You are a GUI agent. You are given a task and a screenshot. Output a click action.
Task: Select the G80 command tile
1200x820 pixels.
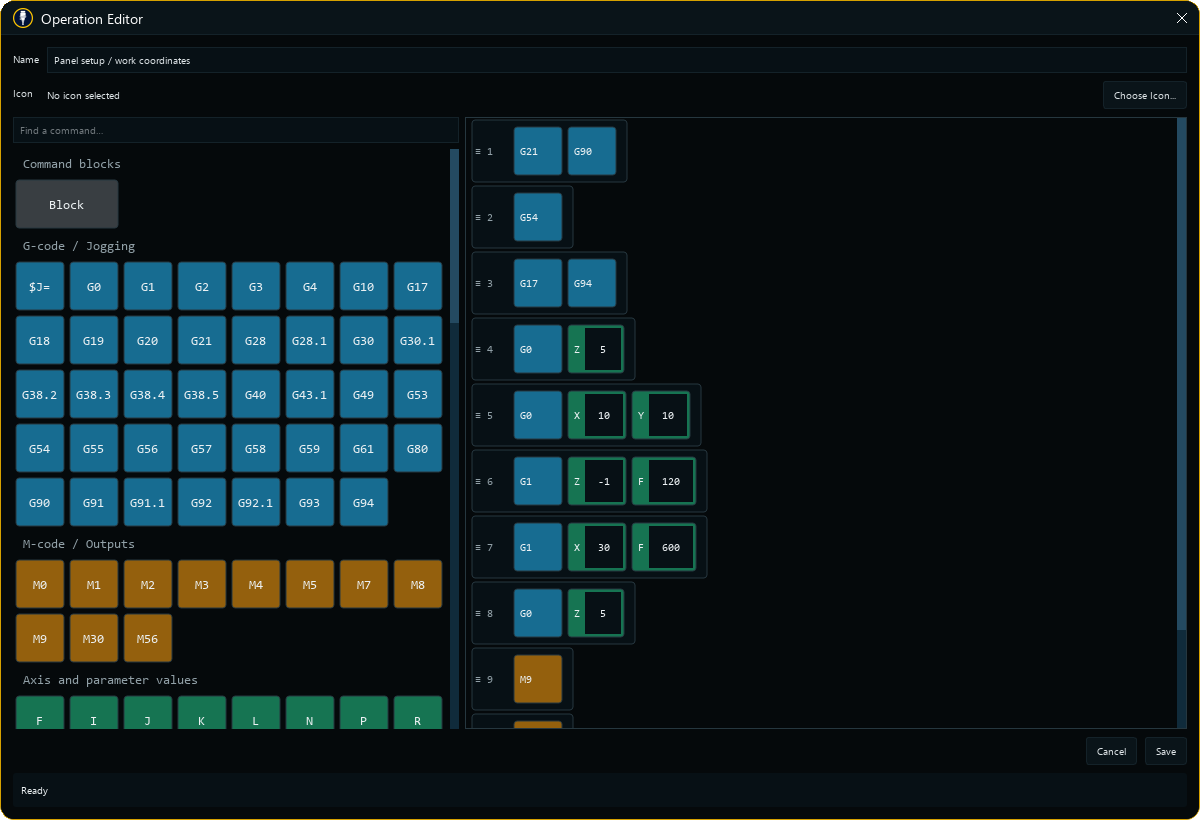pos(418,449)
